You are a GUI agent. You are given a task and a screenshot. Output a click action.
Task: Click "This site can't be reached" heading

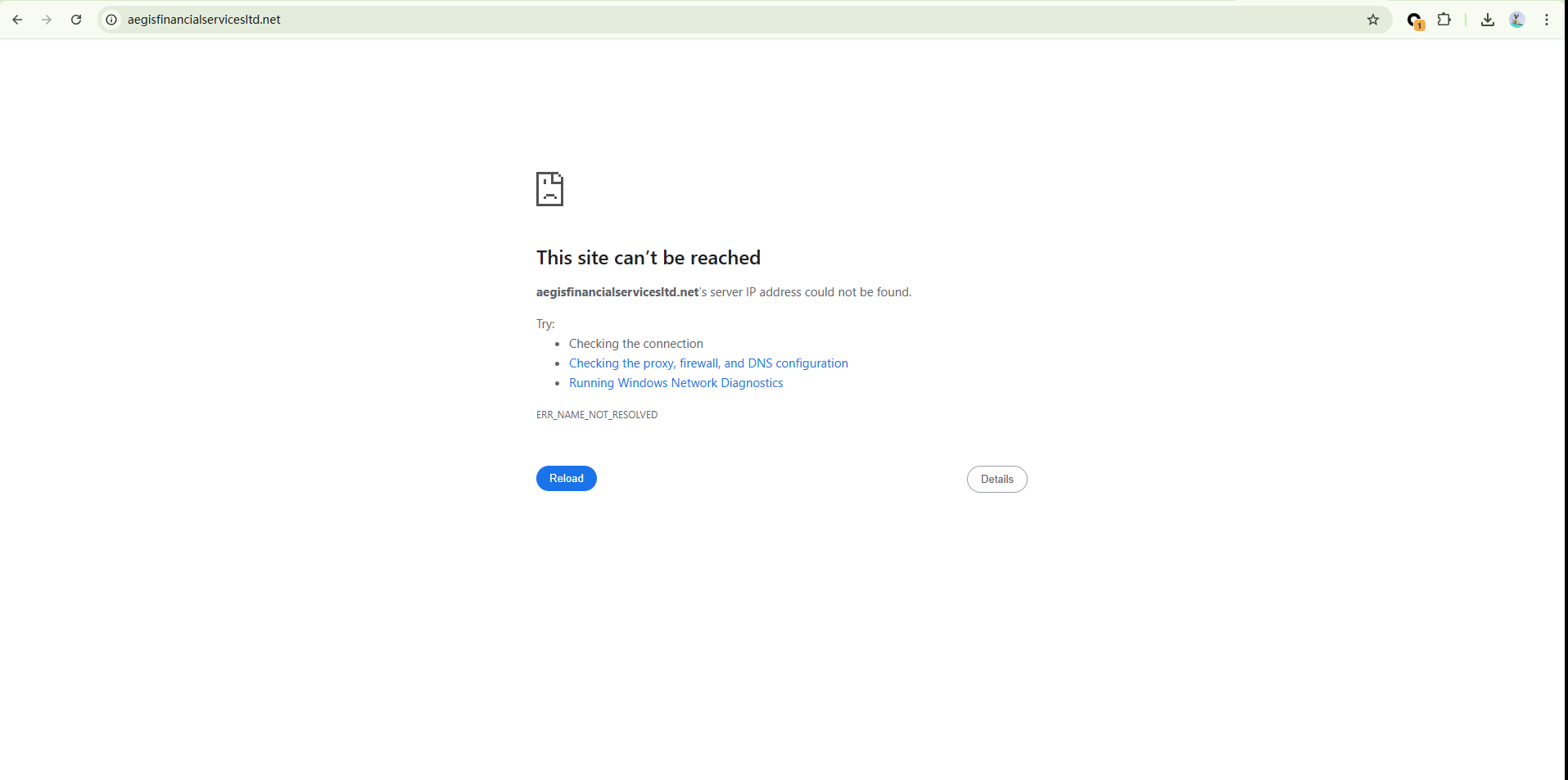[x=648, y=258]
